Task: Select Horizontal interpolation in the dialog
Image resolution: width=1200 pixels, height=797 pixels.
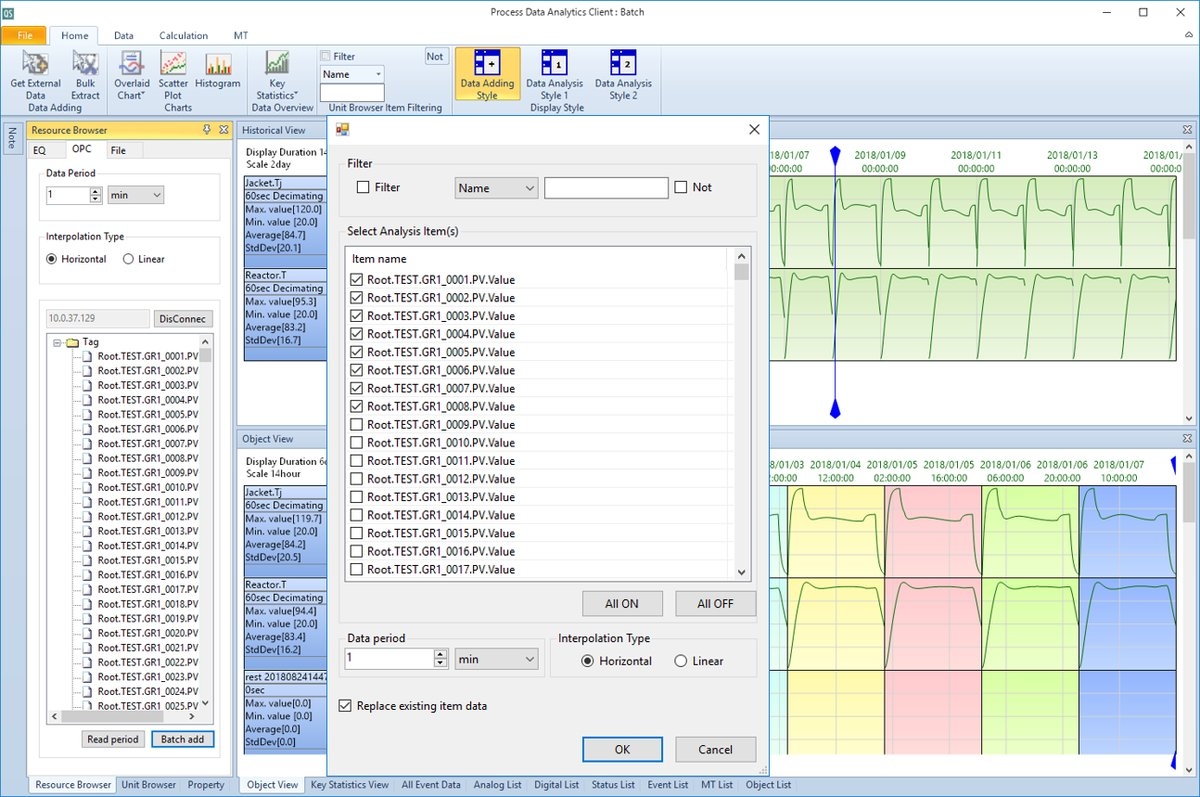Action: pos(587,661)
